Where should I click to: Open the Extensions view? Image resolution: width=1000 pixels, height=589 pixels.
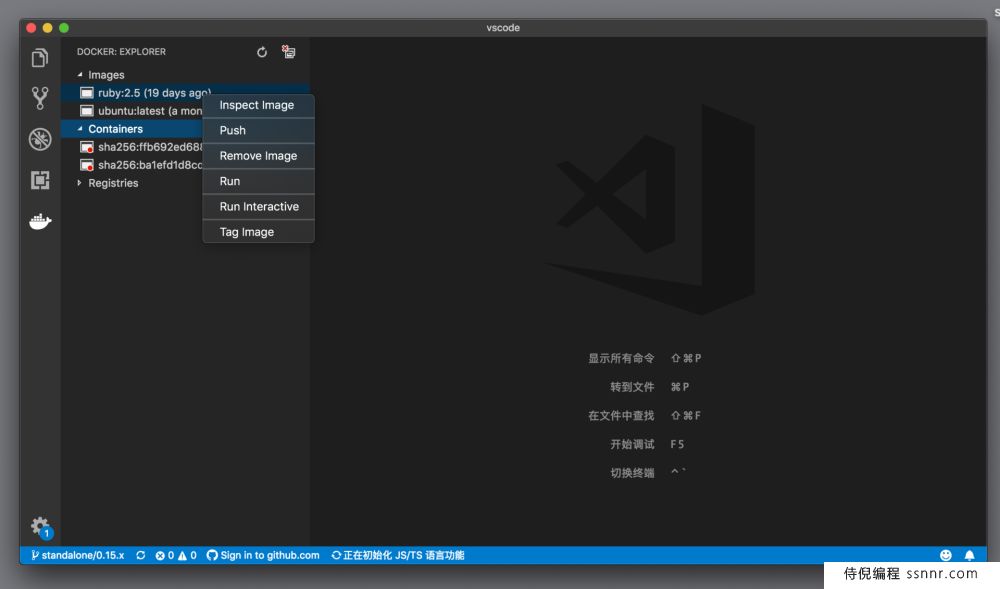click(x=40, y=180)
